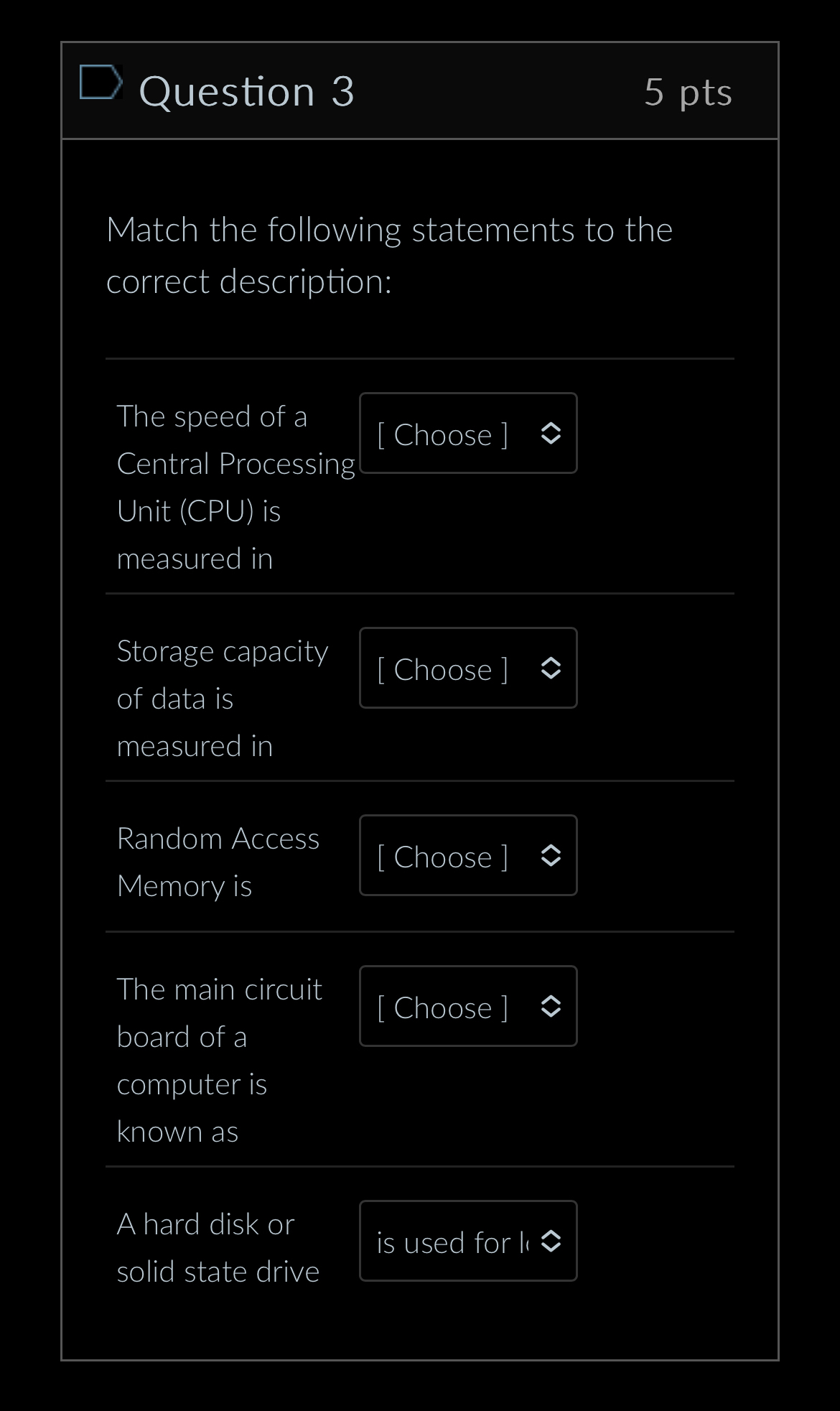This screenshot has height=1411, width=840.
Task: Open the CPU speed answer dropdown
Action: coord(467,434)
